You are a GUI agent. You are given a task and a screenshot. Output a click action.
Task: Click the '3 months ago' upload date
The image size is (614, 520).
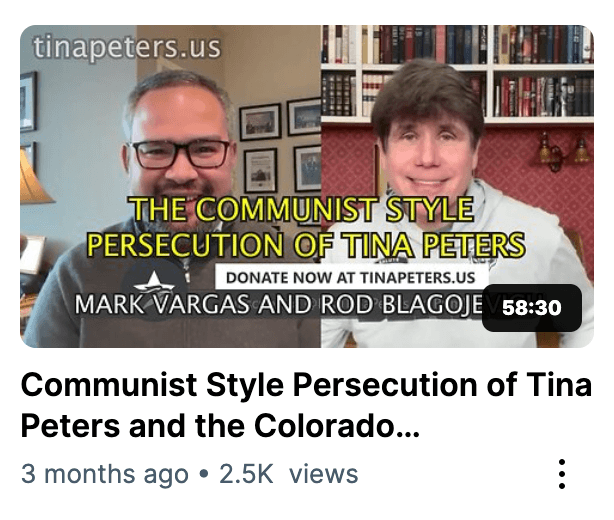(105, 474)
